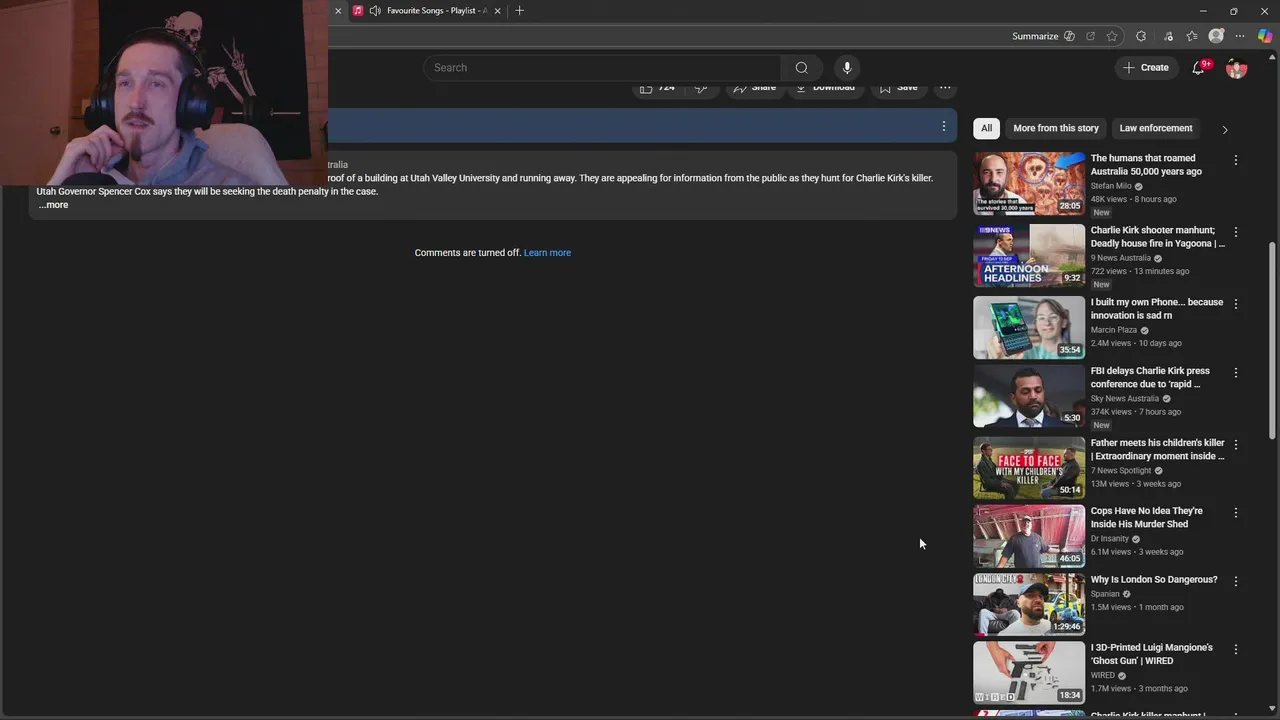Open 9 News Australia Afternoon Headlines thumbnail
The width and height of the screenshot is (1280, 720).
[1029, 256]
